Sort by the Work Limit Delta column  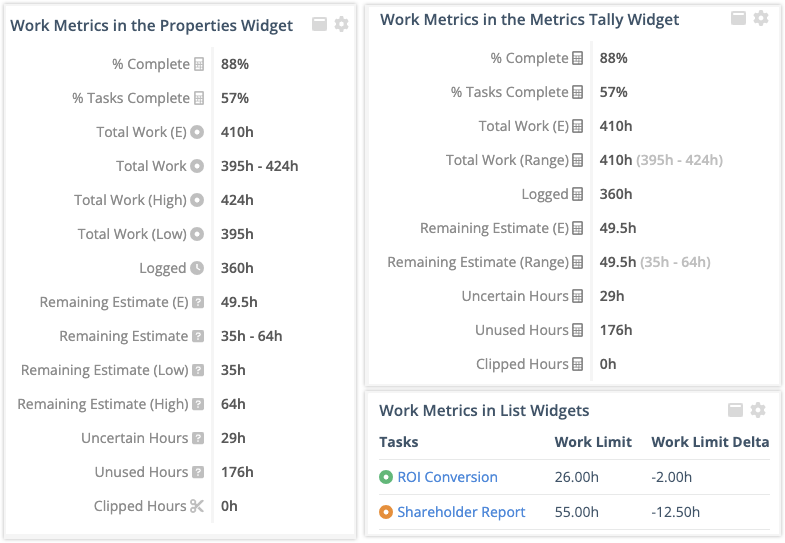coord(710,442)
